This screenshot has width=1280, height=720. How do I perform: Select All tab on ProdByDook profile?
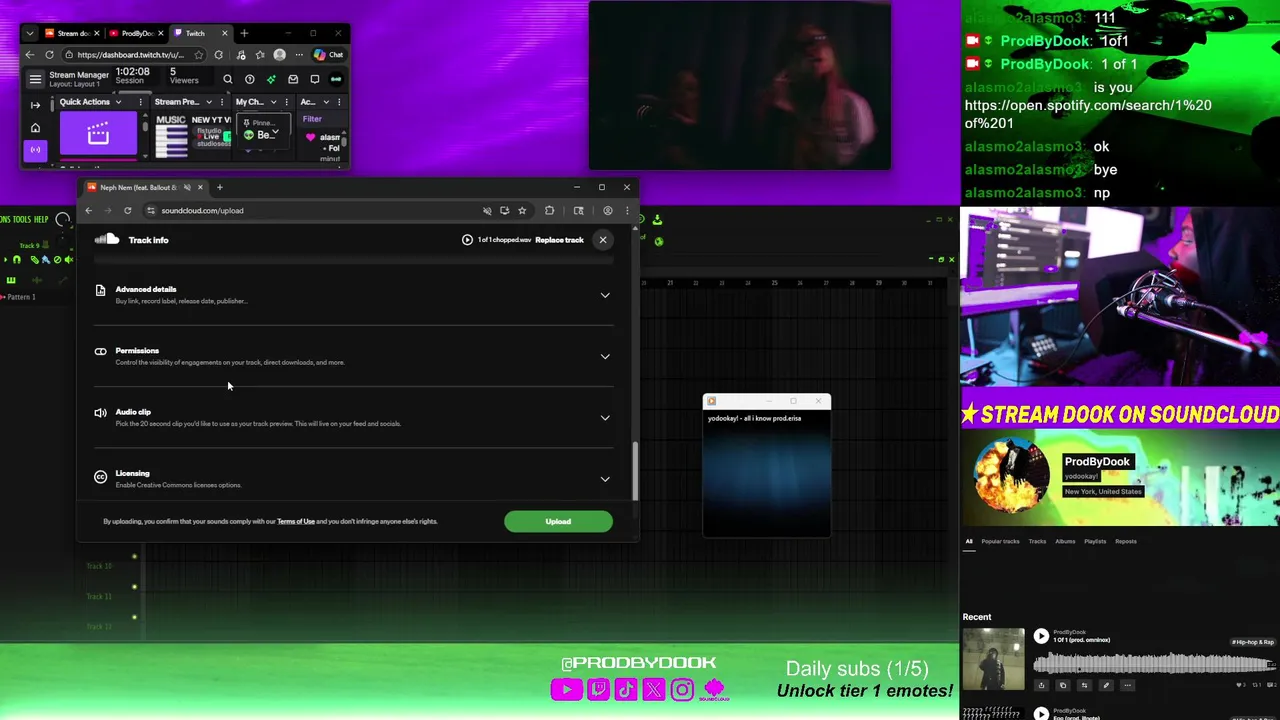[x=969, y=541]
